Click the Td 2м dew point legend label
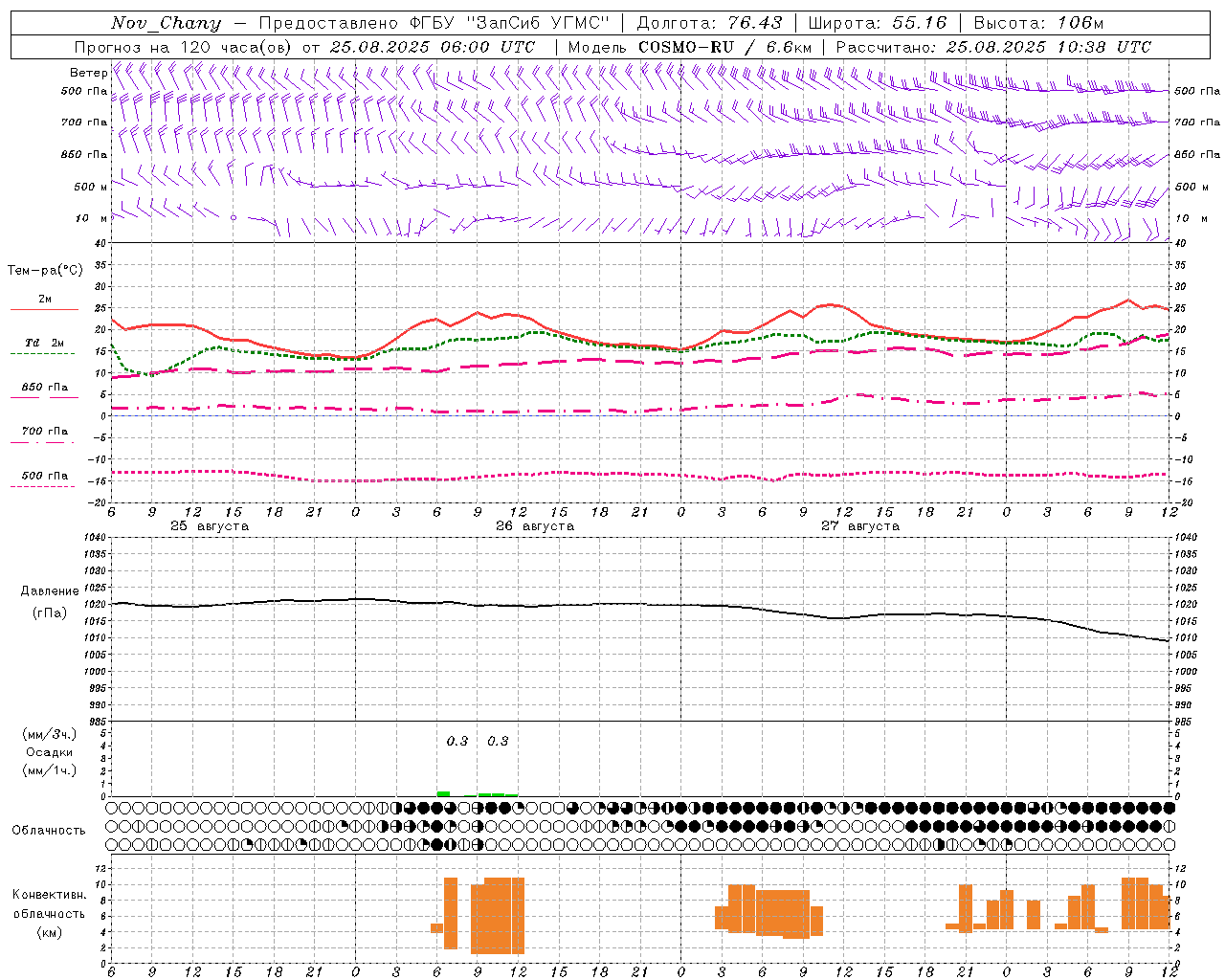 [x=45, y=343]
